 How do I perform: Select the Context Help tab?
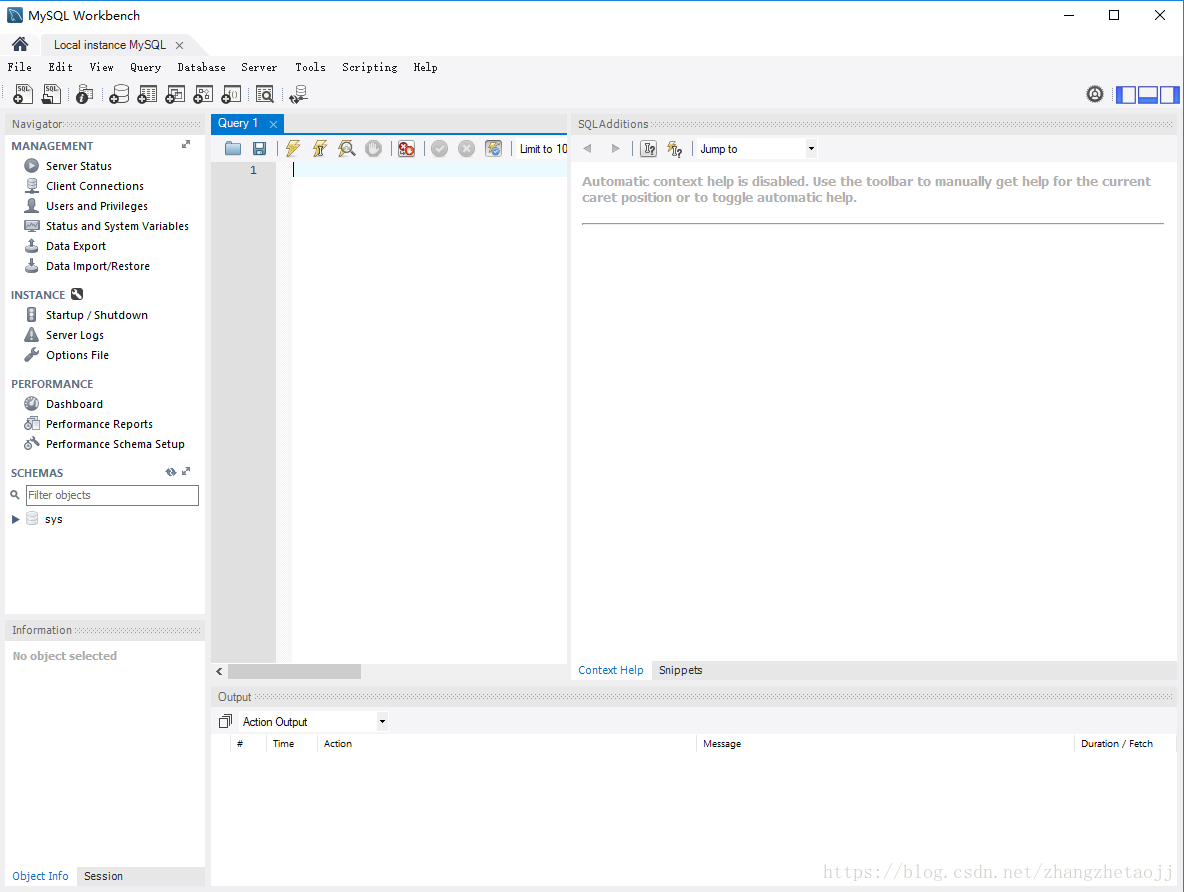pos(611,670)
